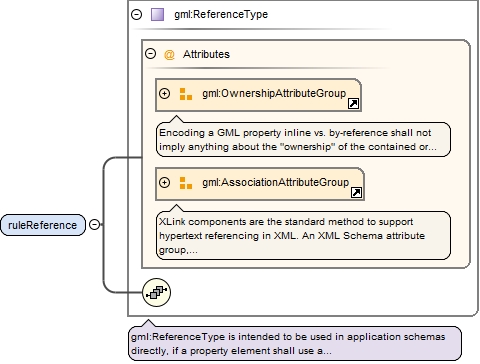Click OwnershipAttributeGroup orange blocks icon

(x=186, y=94)
